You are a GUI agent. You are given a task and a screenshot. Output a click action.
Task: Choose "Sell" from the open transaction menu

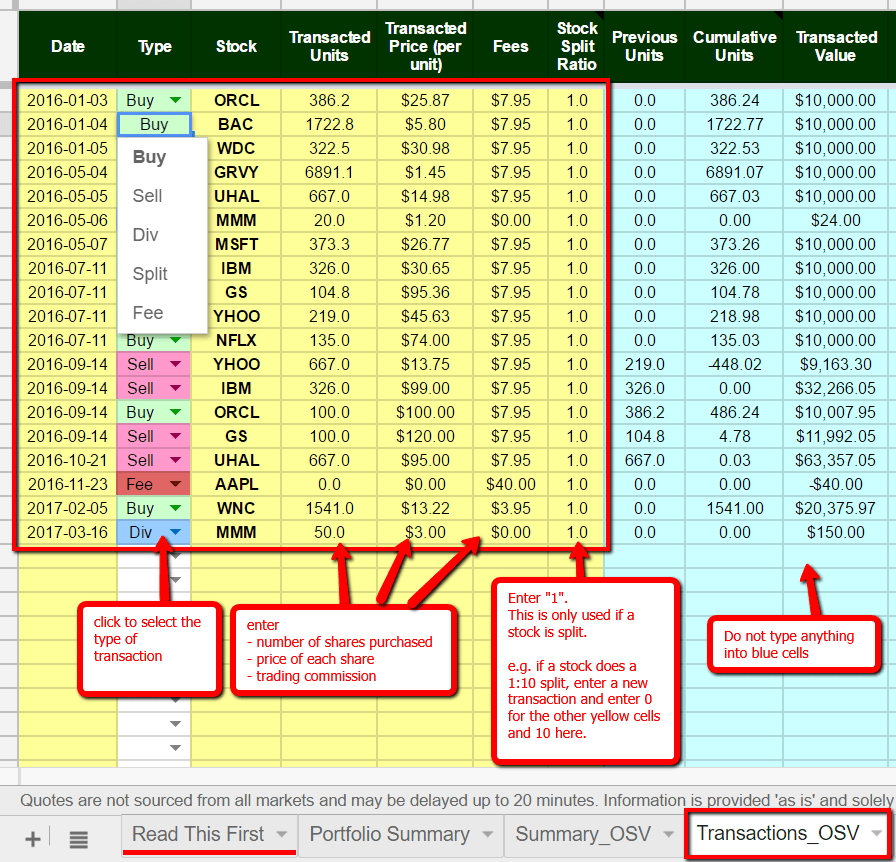147,196
